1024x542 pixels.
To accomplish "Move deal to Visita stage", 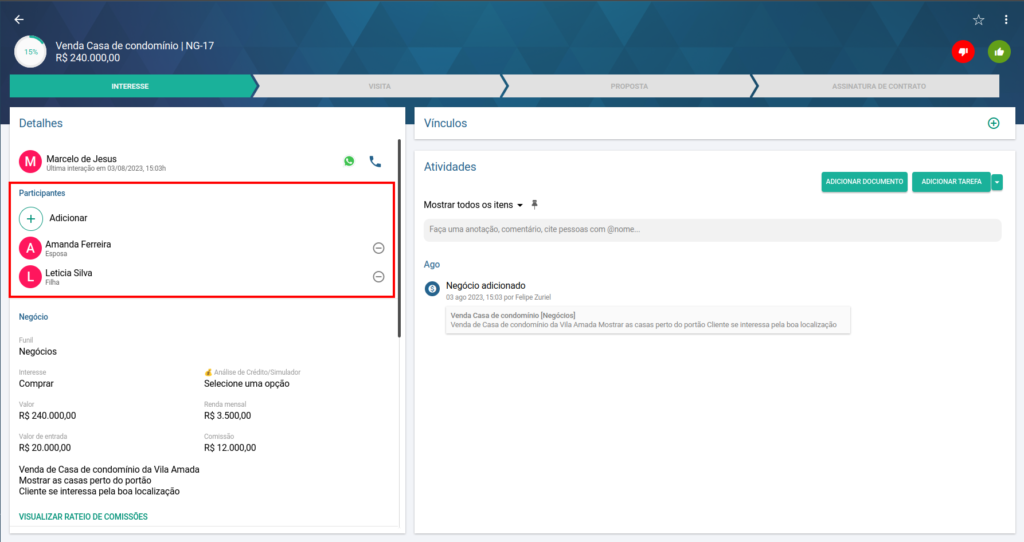I will [x=379, y=86].
